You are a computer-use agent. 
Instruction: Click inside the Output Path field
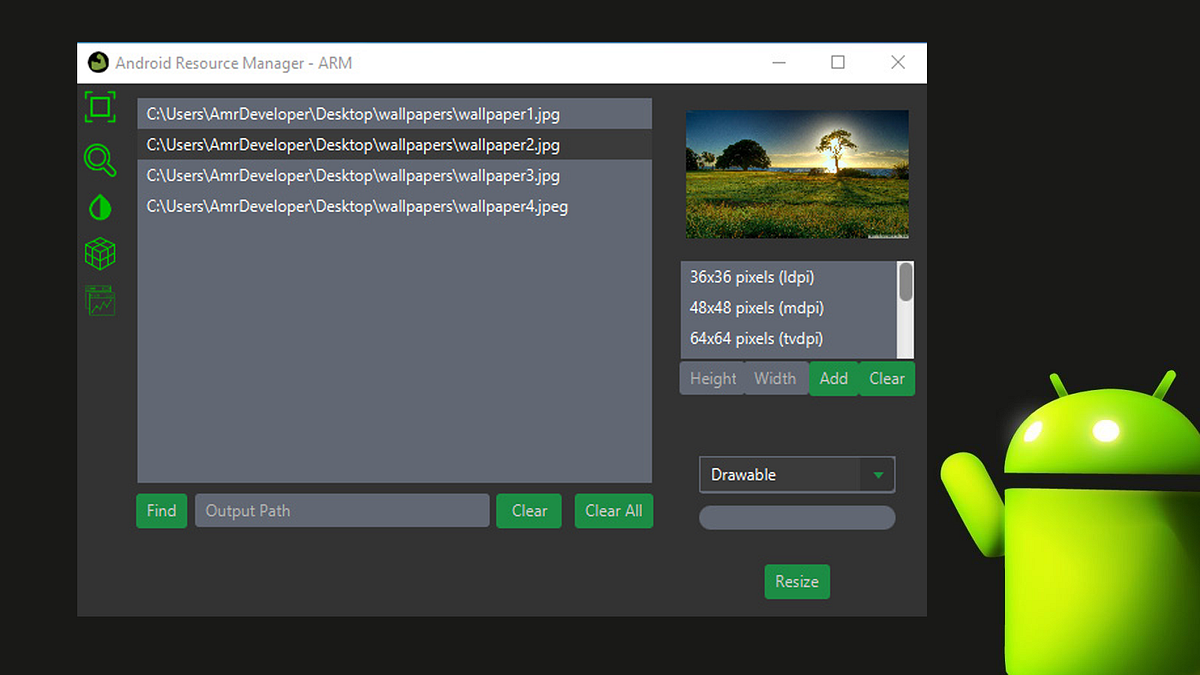[x=342, y=510]
